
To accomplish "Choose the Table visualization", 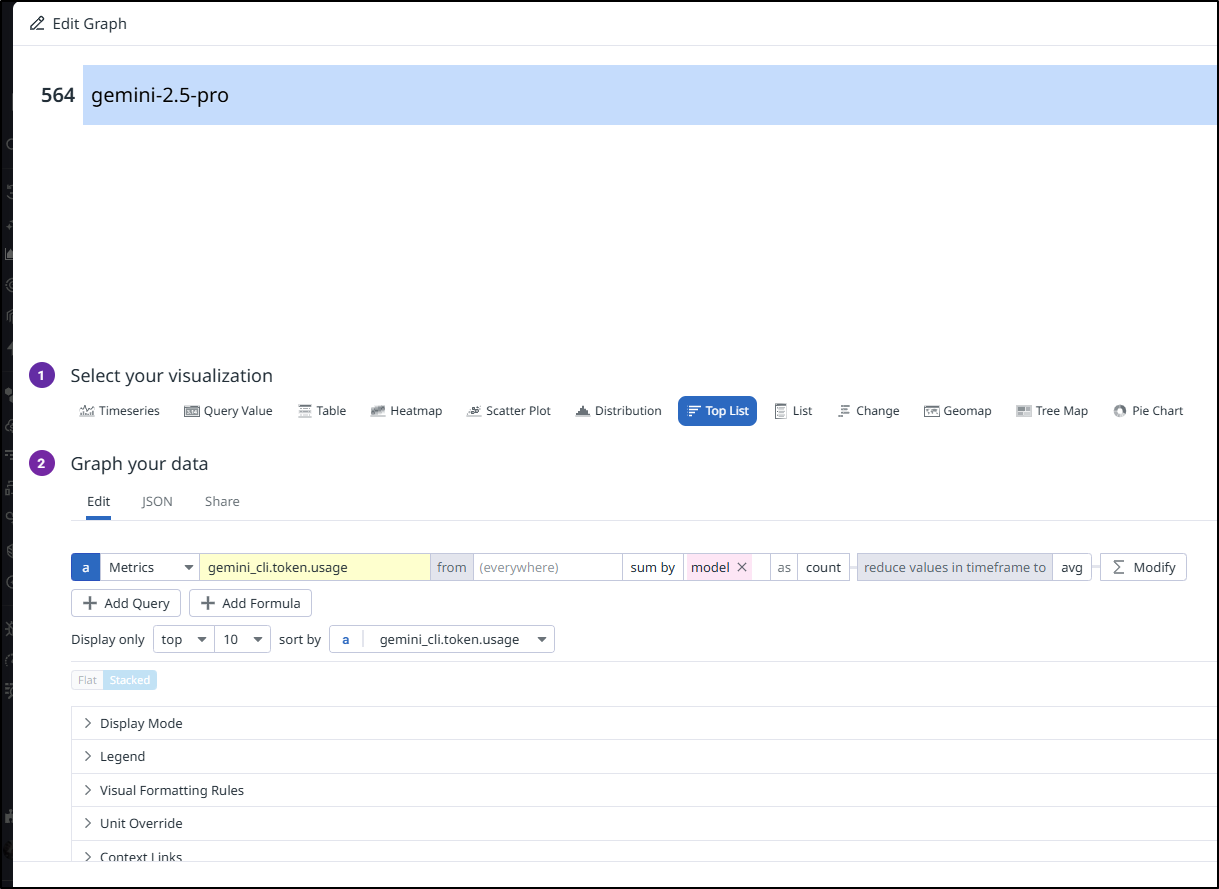I will 322,411.
